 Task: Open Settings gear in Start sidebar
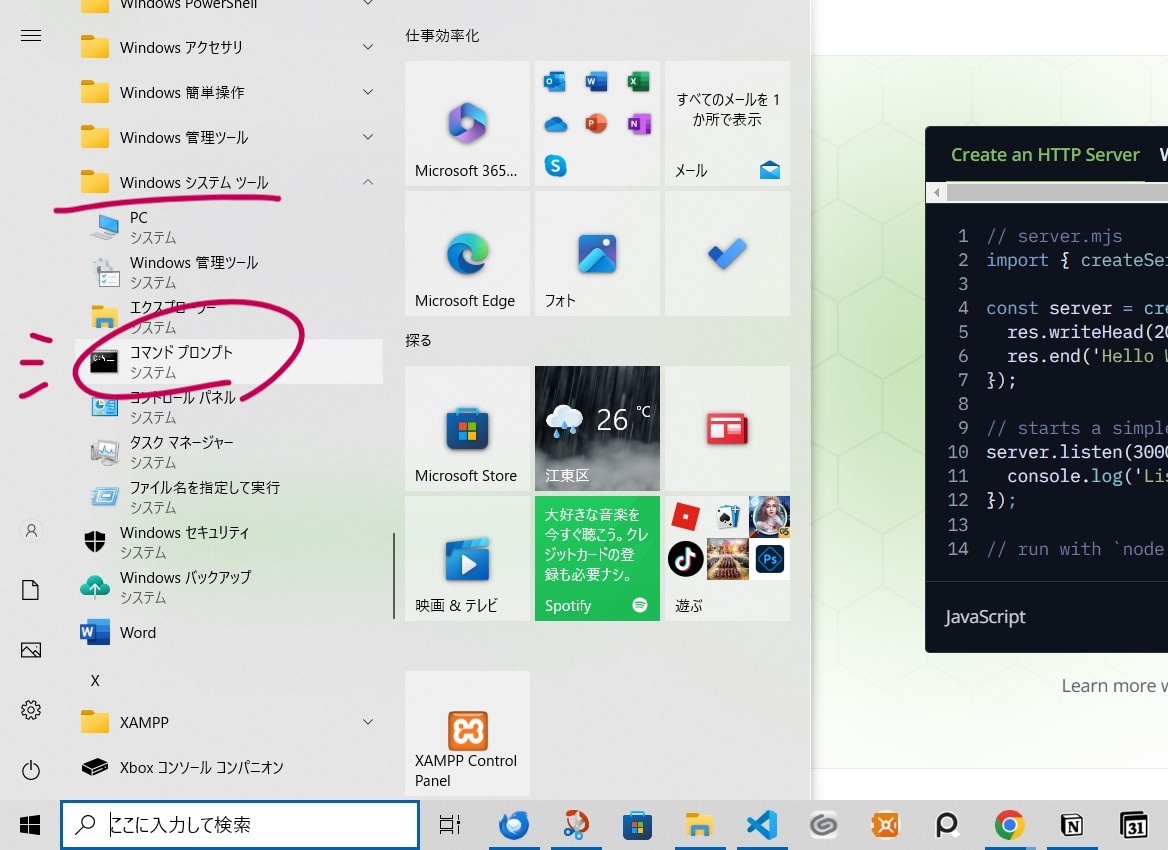31,710
